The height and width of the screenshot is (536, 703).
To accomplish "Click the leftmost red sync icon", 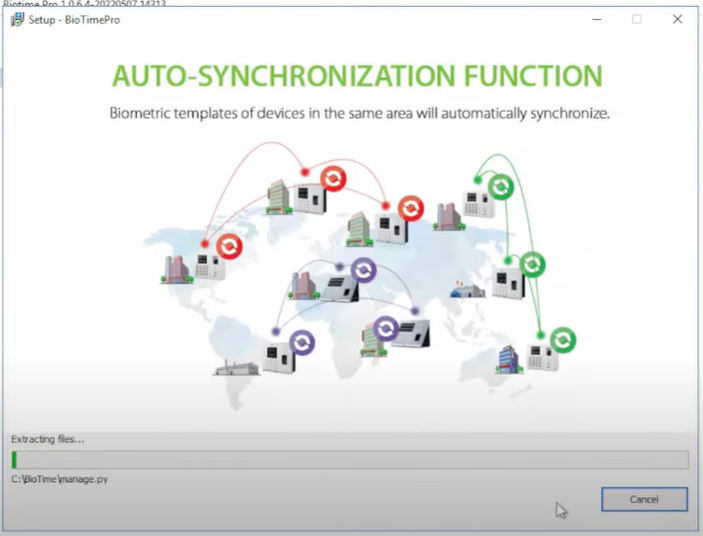I will 229,246.
